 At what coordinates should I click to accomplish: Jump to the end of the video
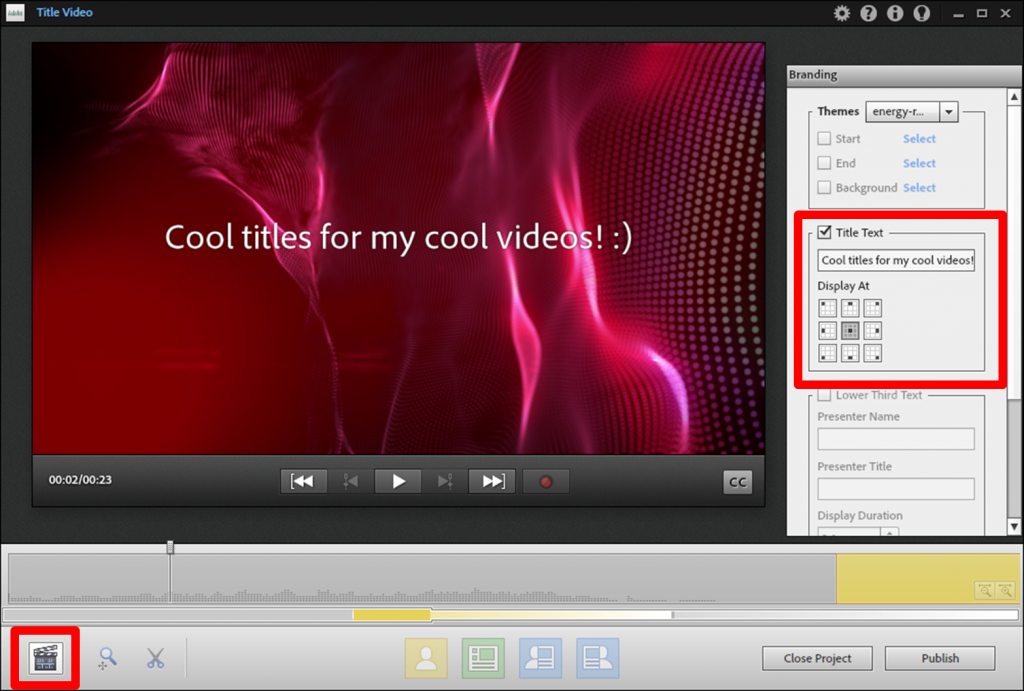tap(493, 481)
